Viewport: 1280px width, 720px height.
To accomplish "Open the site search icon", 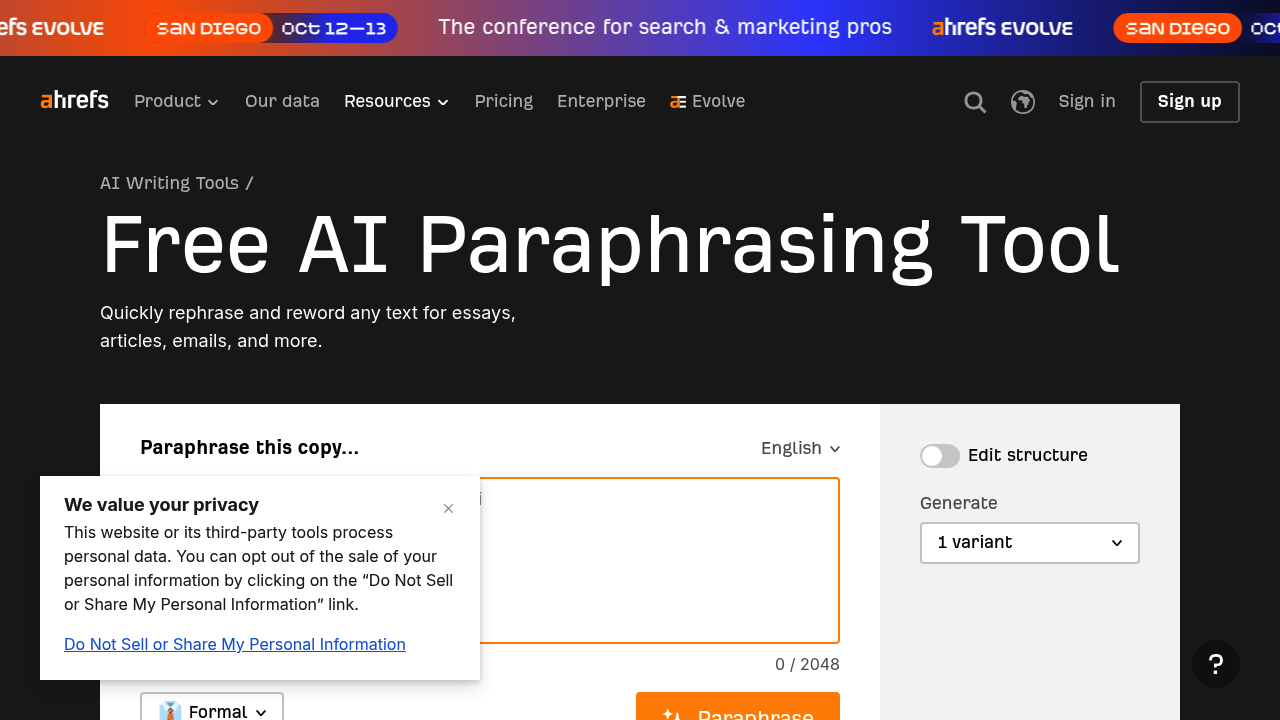I will [x=975, y=102].
